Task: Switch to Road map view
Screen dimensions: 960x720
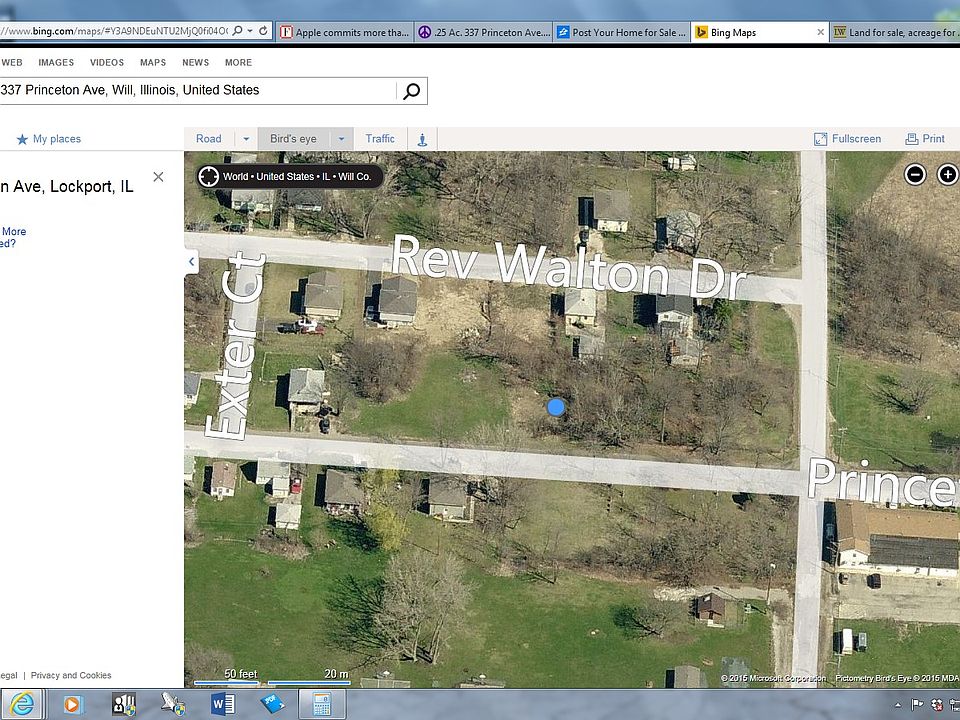Action: (209, 139)
